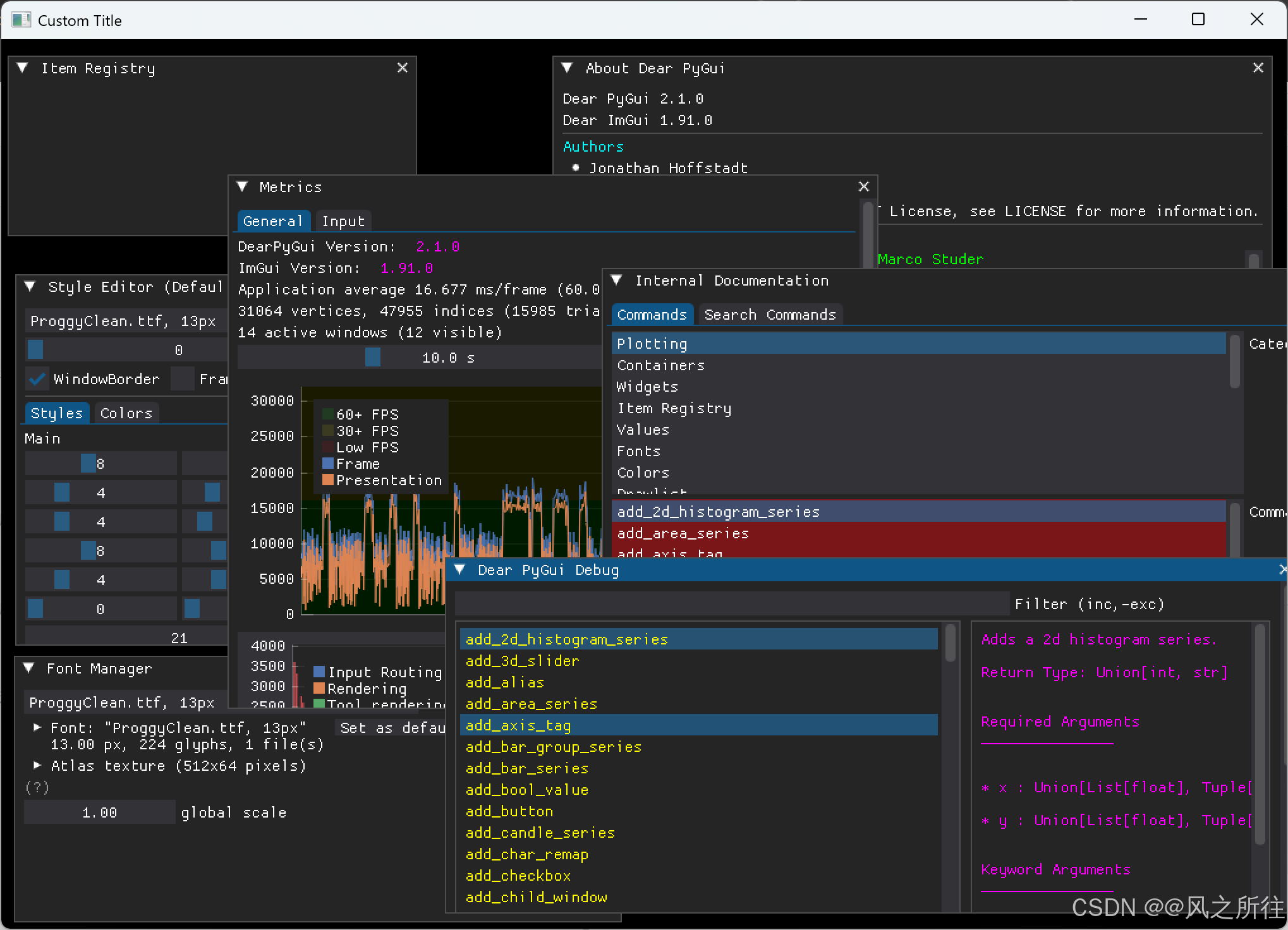Select add_bar_group_series command
The height and width of the screenshot is (930, 1288).
[699, 747]
